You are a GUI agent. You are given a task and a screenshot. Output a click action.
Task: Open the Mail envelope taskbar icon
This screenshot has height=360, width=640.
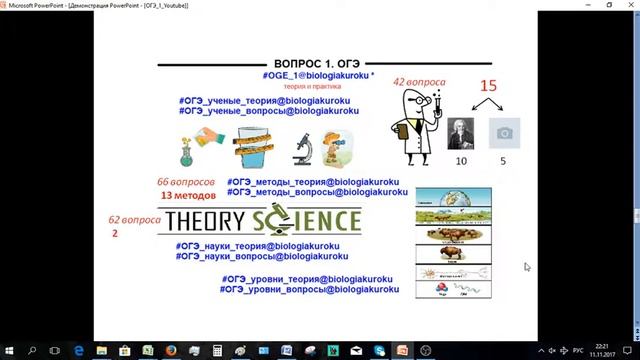click(356, 351)
